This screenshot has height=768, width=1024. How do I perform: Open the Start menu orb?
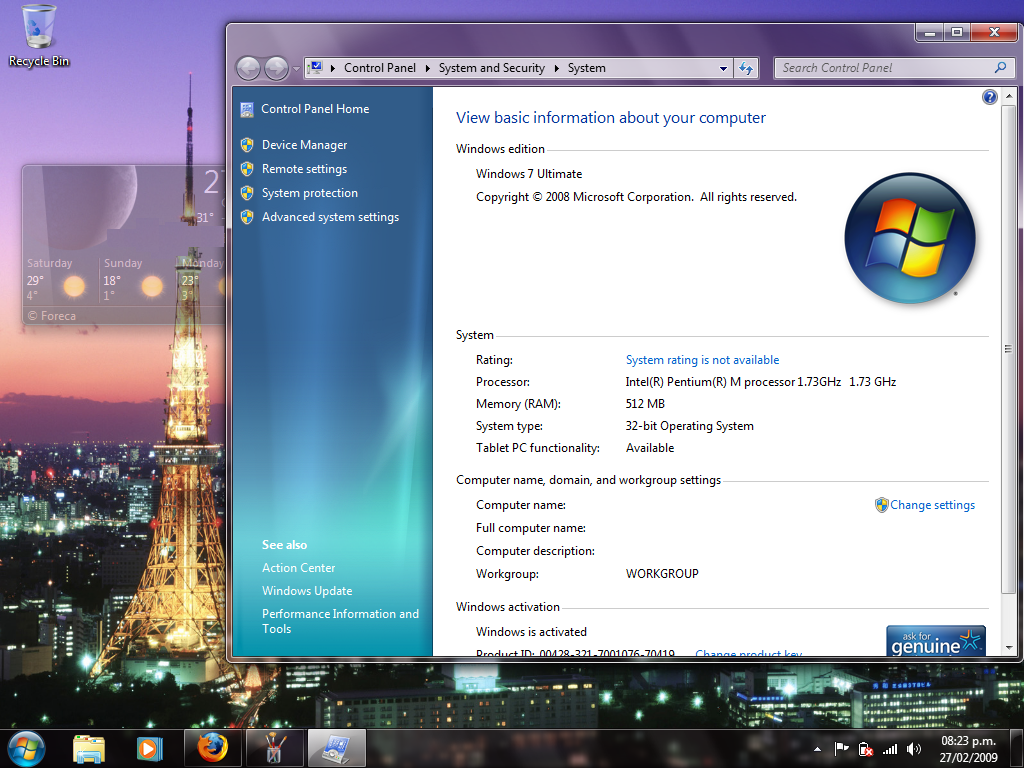(26, 749)
